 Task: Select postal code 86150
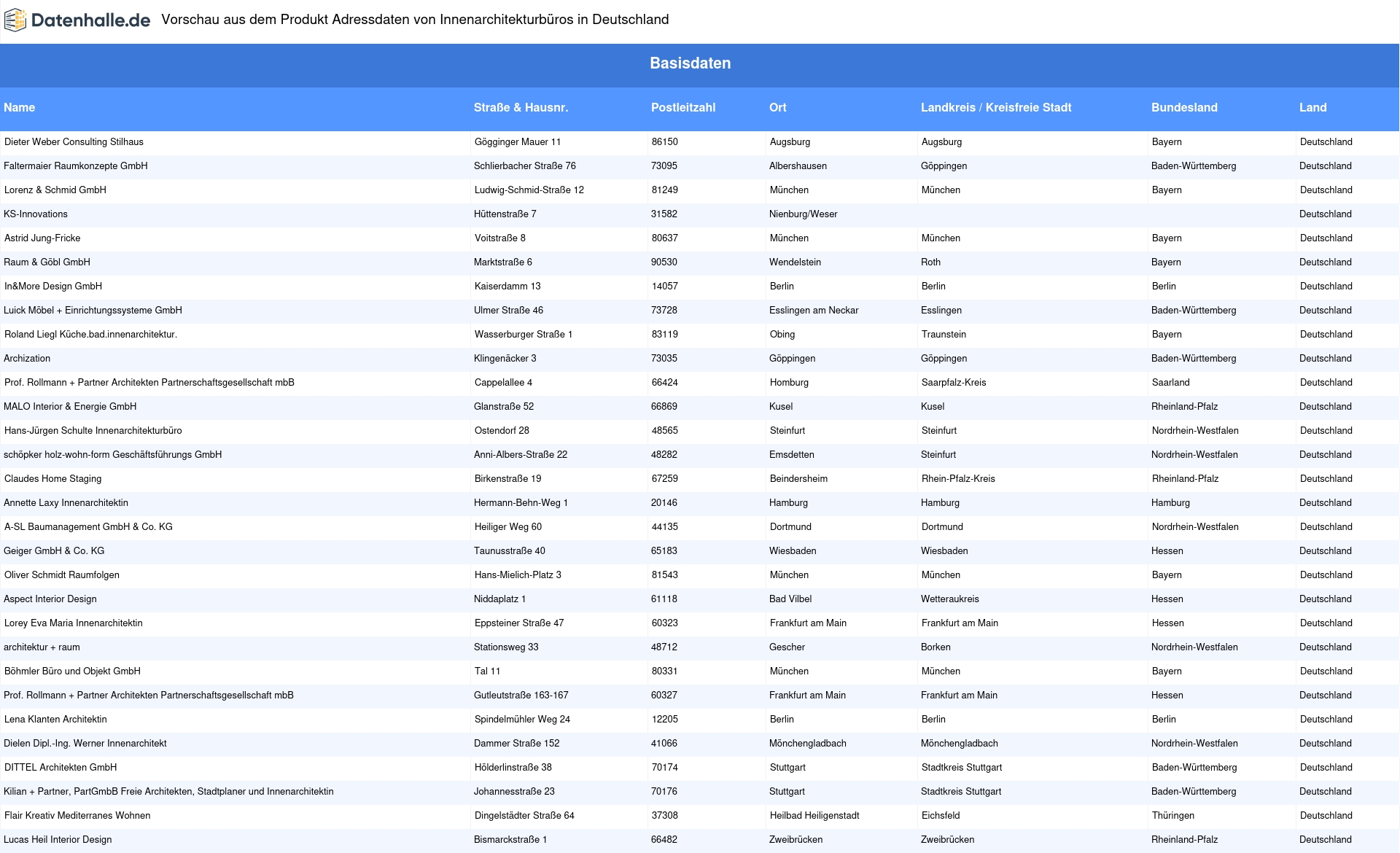pyautogui.click(x=665, y=142)
